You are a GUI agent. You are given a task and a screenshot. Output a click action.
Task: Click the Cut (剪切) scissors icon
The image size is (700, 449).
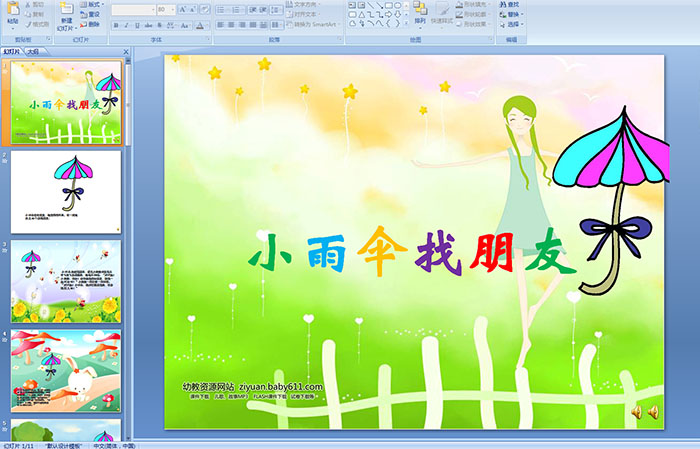28,4
